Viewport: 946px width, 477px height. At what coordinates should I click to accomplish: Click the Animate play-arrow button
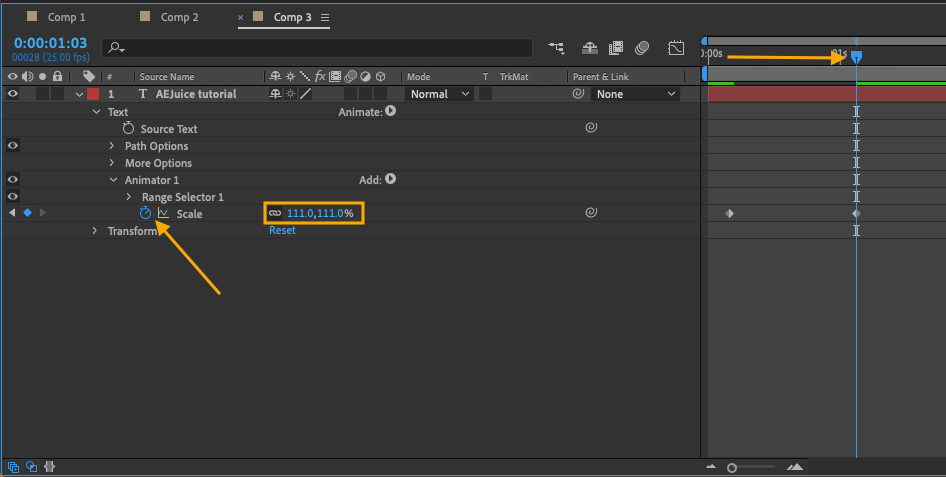pos(391,111)
